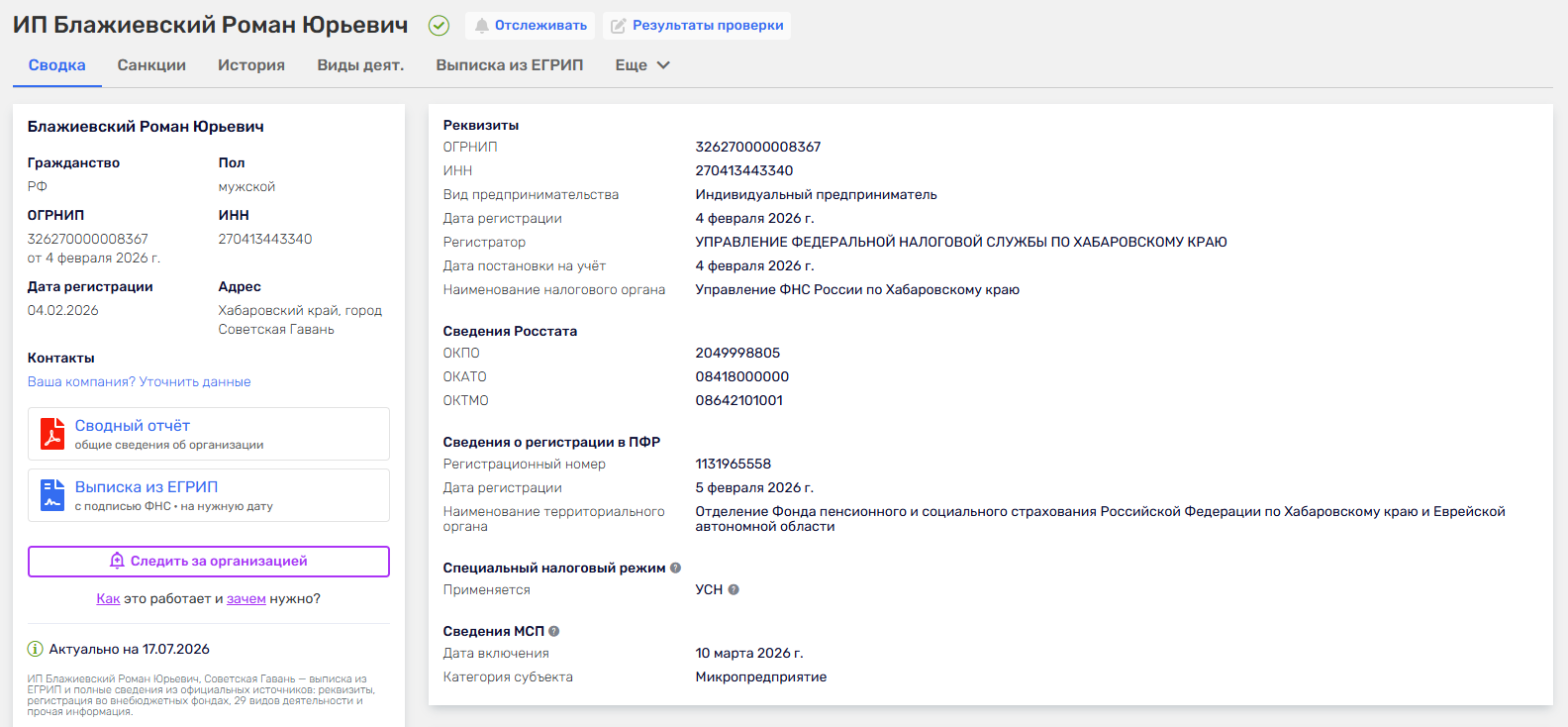Screen dimensions: 1568x727
Task: Click the text Индивидуальный предприниматель
Action: [x=817, y=194]
